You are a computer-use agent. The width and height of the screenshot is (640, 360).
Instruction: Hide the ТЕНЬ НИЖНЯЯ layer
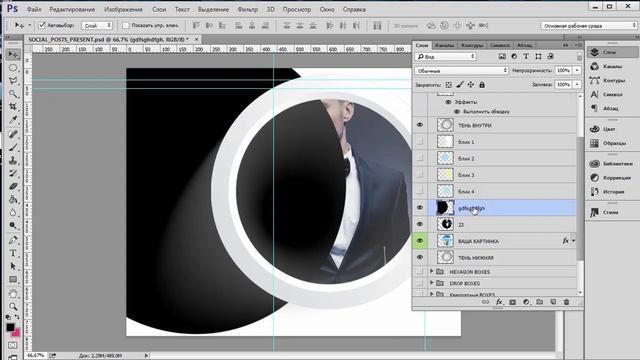[420, 257]
